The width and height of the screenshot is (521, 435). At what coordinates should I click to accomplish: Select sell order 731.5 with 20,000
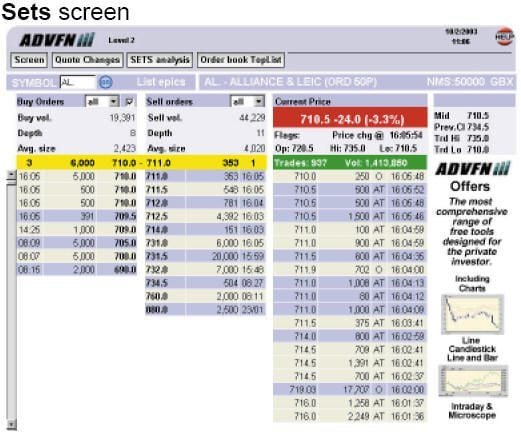pyautogui.click(x=206, y=256)
